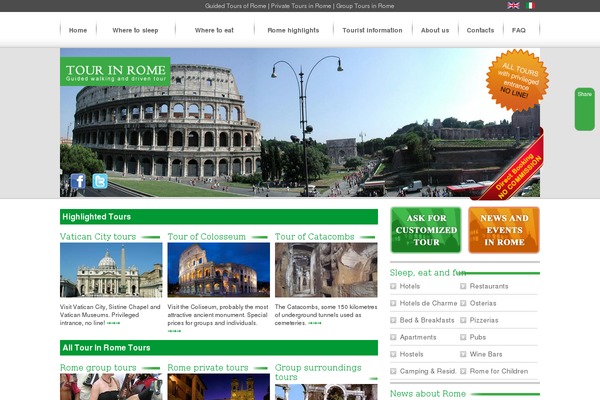Screen dimensions: 600x400
Task: Switch site language to Italian flag
Action: click(530, 5)
